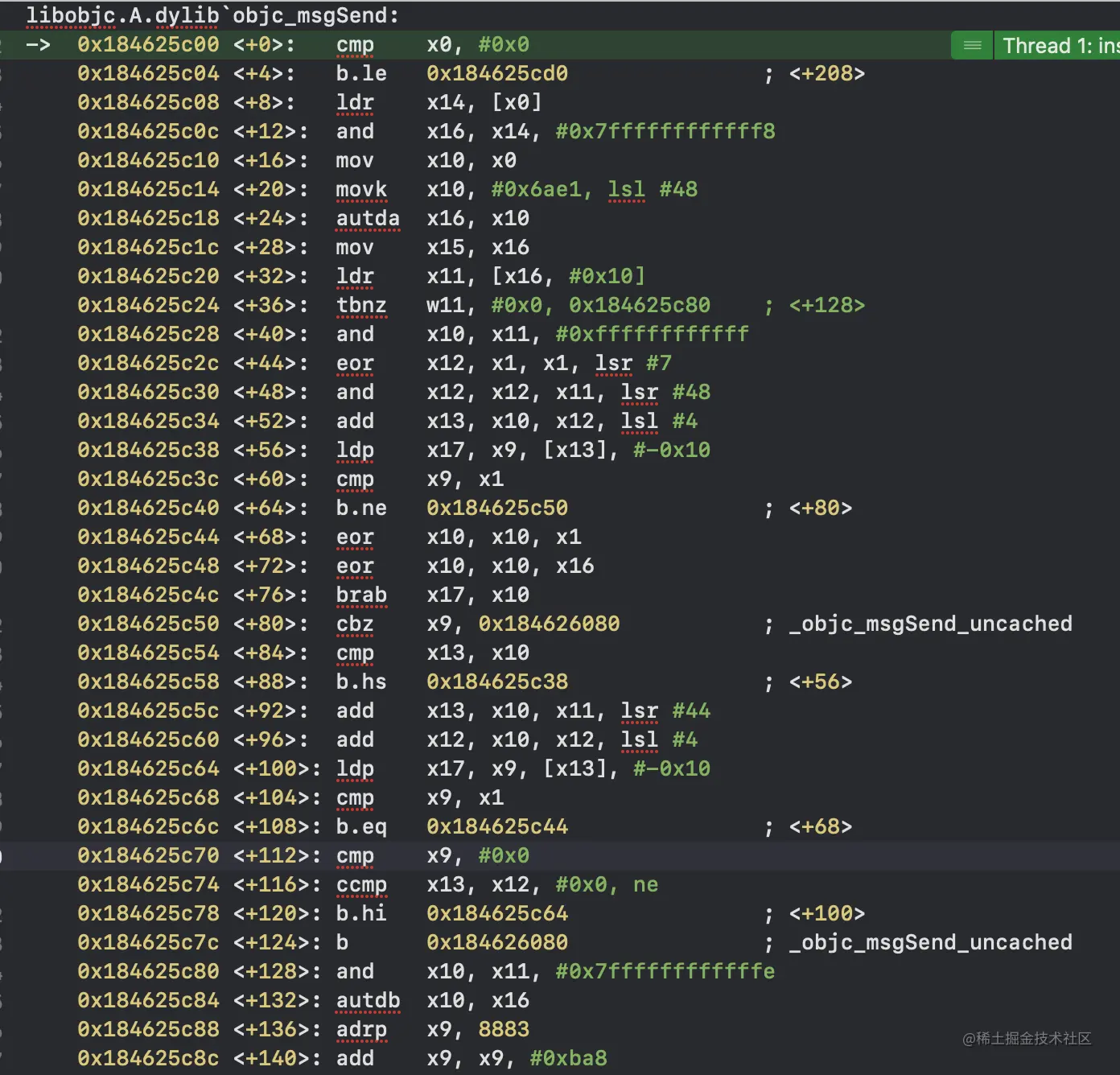Select address 0x184625c2c at offset +44

point(148,364)
